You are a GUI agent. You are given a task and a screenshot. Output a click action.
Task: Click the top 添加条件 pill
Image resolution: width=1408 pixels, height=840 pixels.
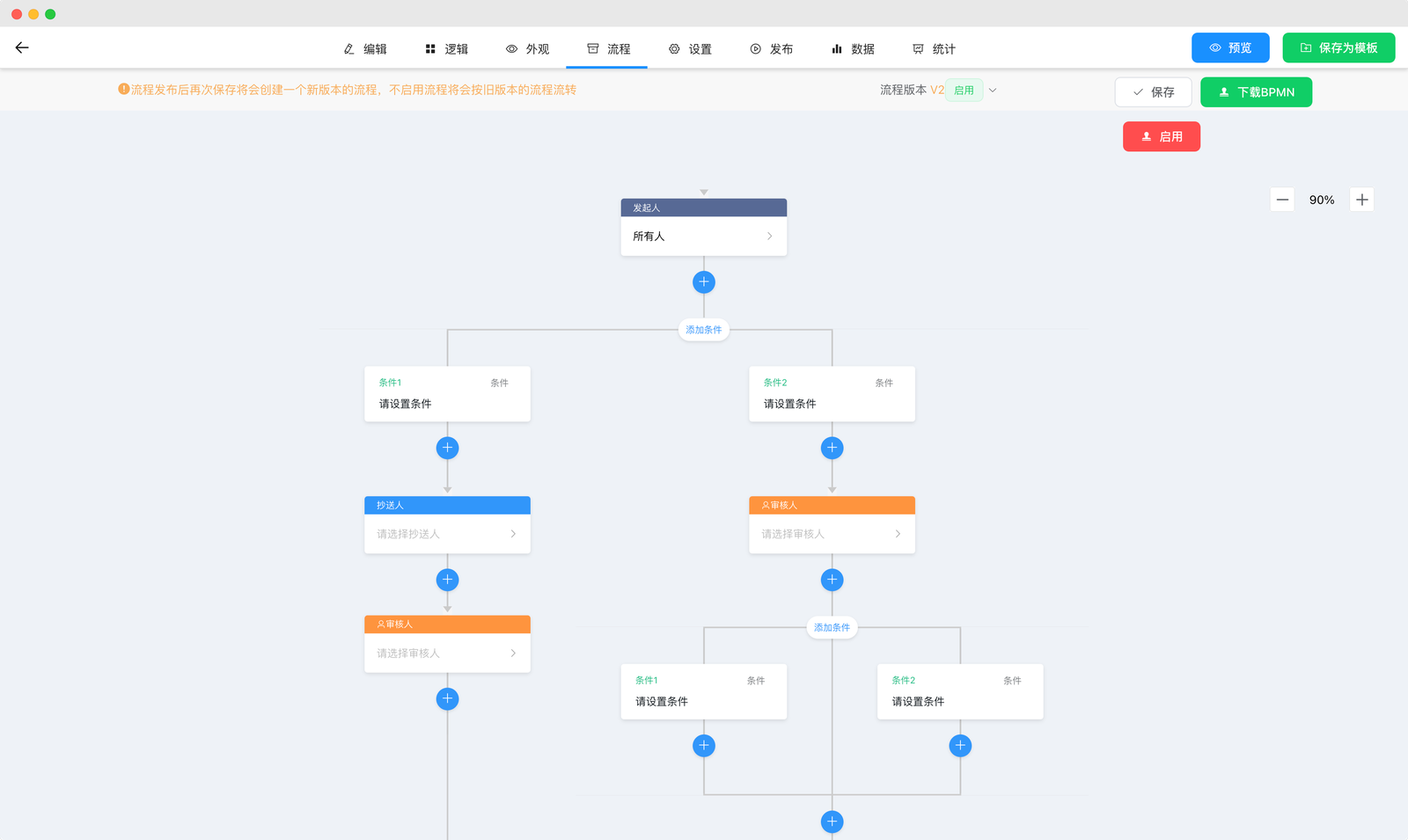coord(704,330)
